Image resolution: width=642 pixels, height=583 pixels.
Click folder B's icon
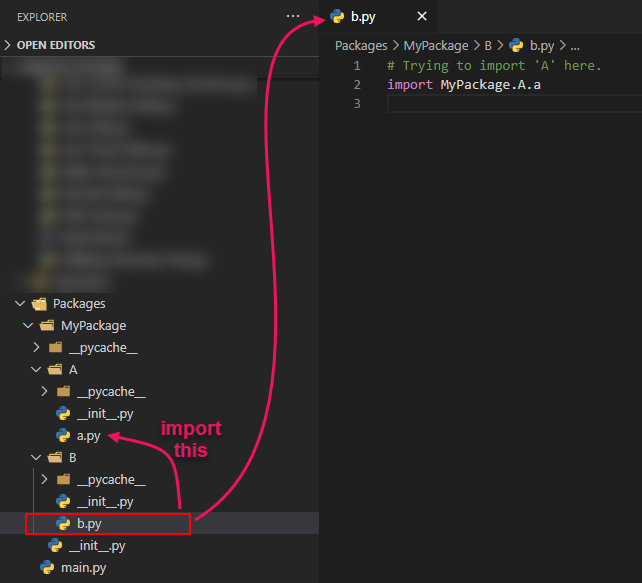pos(55,457)
